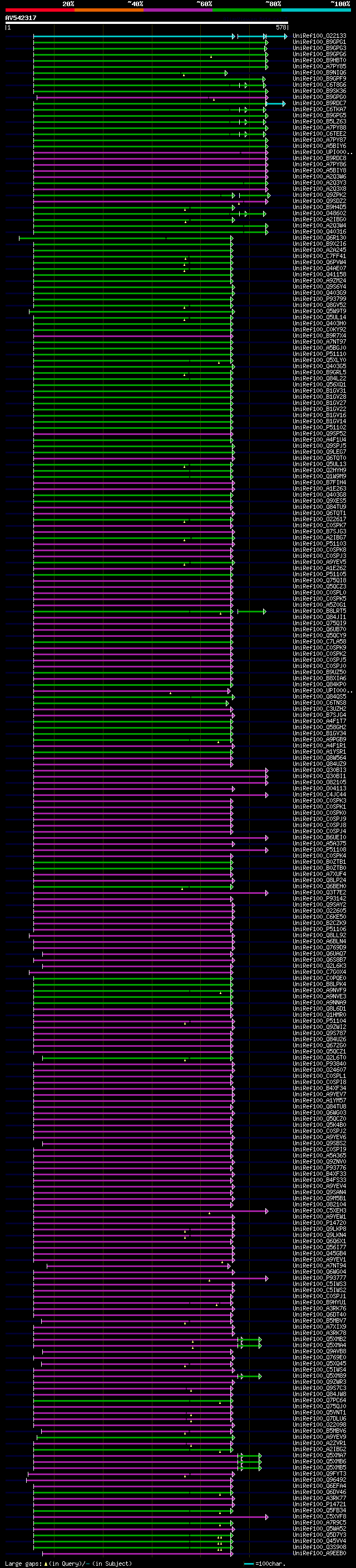Select the UniRef100_Q3T7E2 label
The image size is (356, 1568).
coord(319,892)
